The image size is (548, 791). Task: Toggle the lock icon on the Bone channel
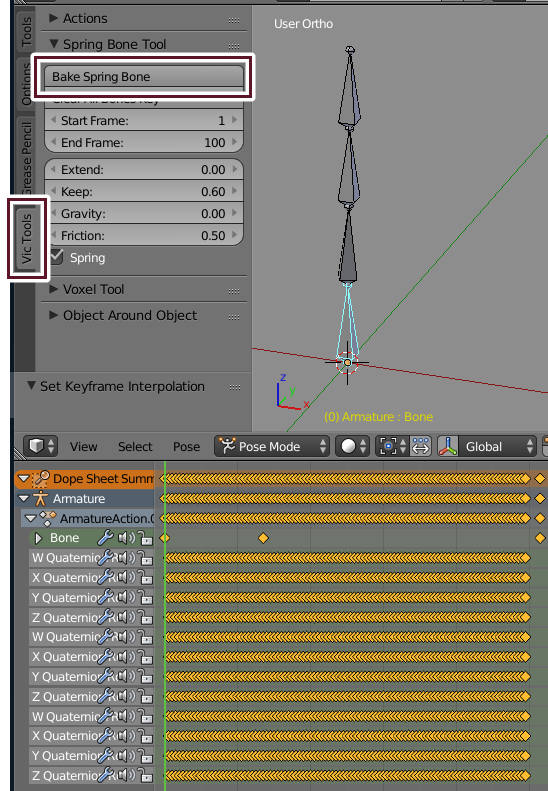tap(146, 538)
